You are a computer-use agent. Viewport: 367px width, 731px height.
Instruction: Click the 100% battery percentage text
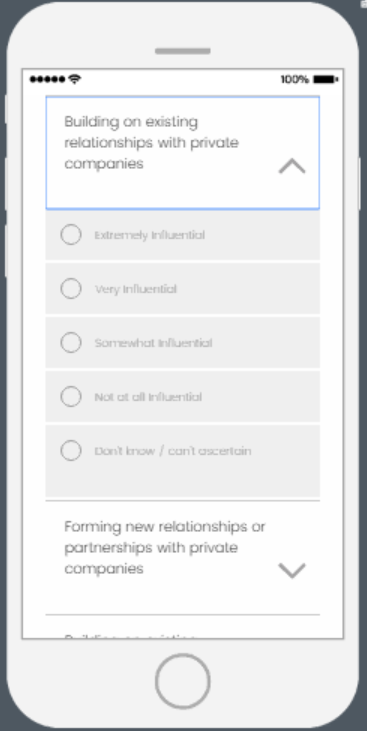295,80
